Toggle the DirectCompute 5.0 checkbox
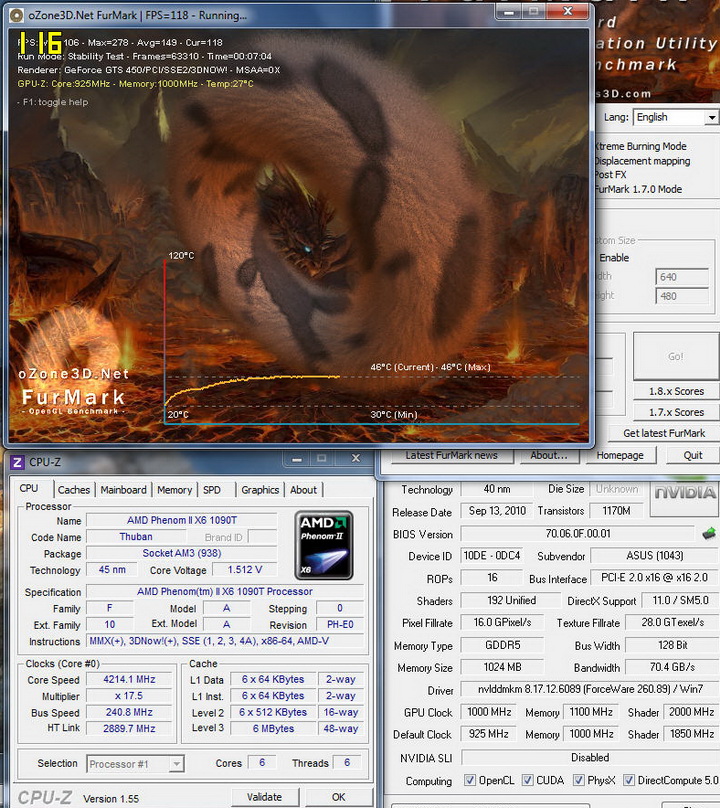The height and width of the screenshot is (808, 720). (x=629, y=780)
